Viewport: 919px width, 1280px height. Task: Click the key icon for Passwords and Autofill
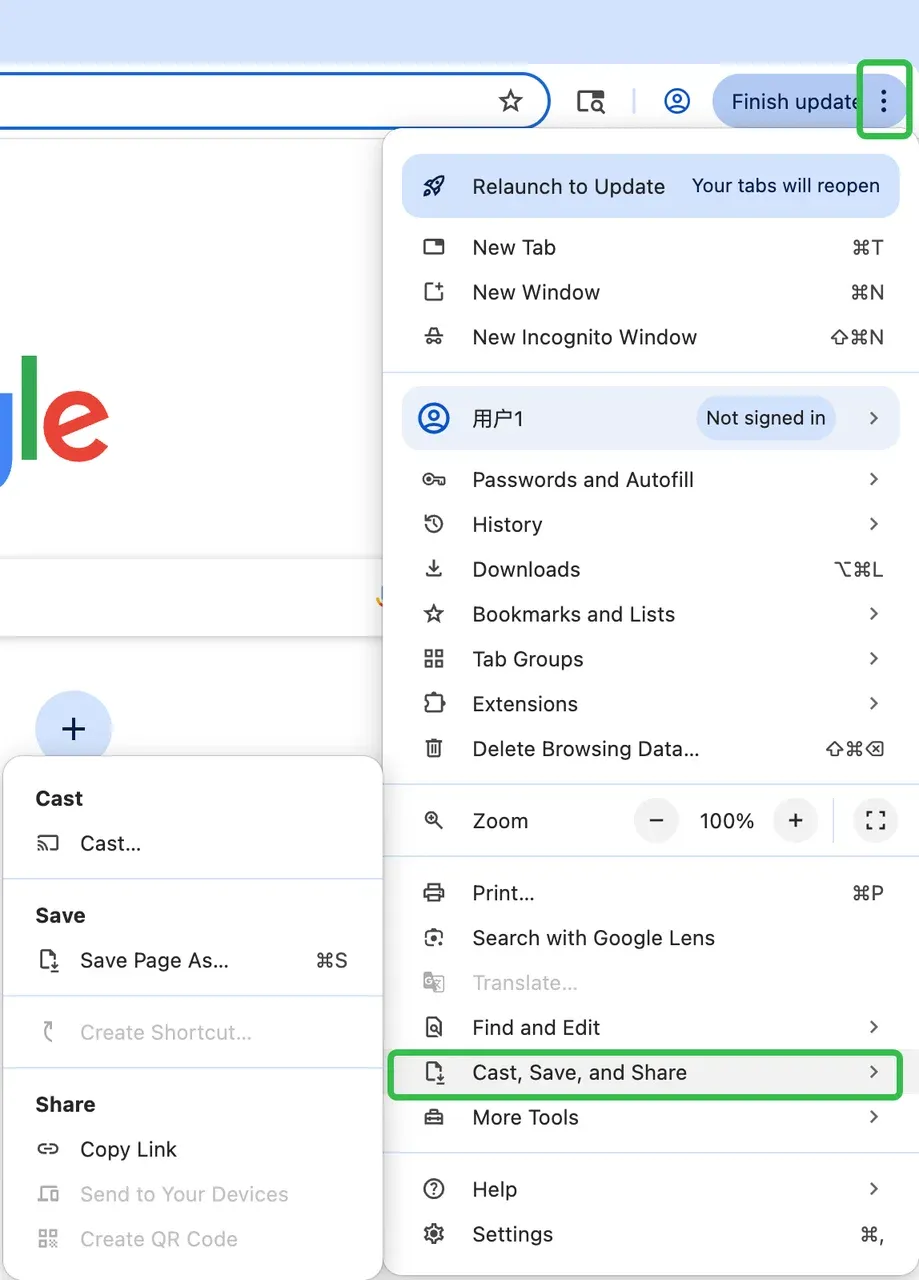point(434,480)
